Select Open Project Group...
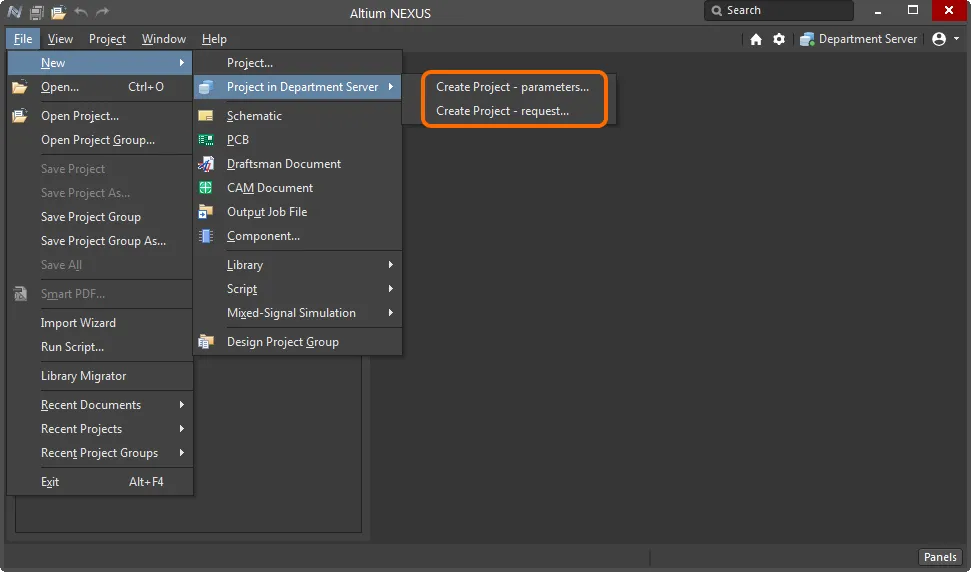The width and height of the screenshot is (971, 572). click(100, 140)
